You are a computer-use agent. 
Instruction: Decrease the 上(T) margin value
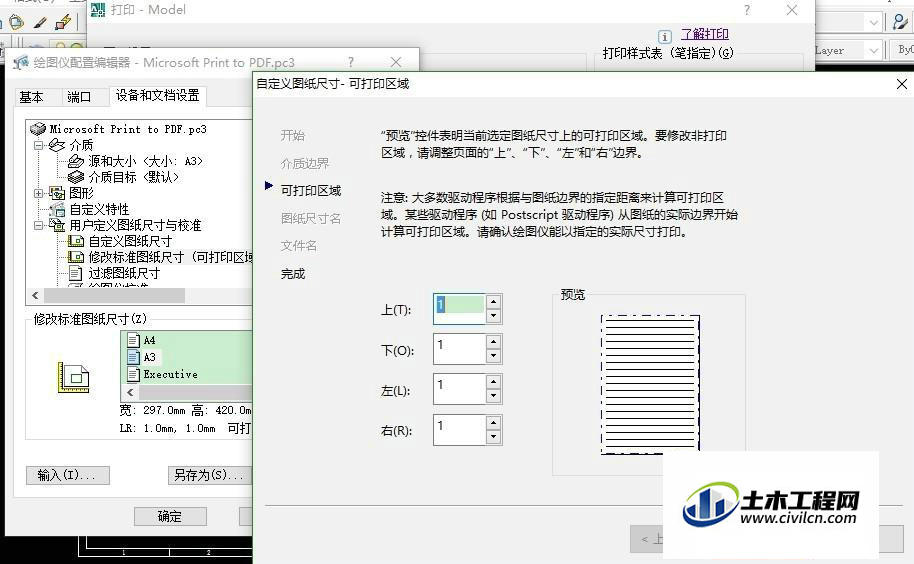pyautogui.click(x=494, y=316)
